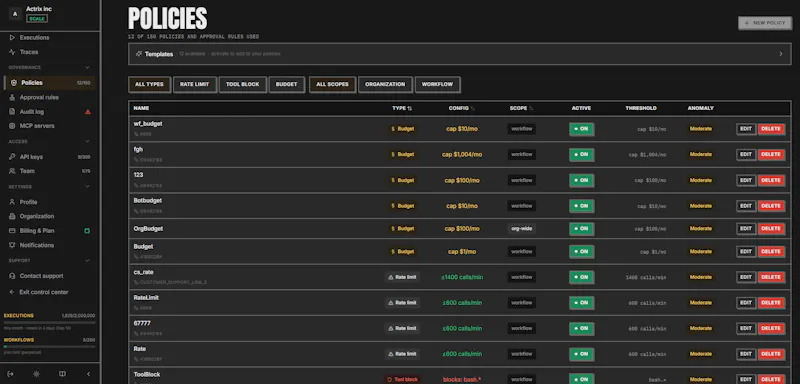Collapse the Access section chevron
The width and height of the screenshot is (800, 384).
click(87, 141)
